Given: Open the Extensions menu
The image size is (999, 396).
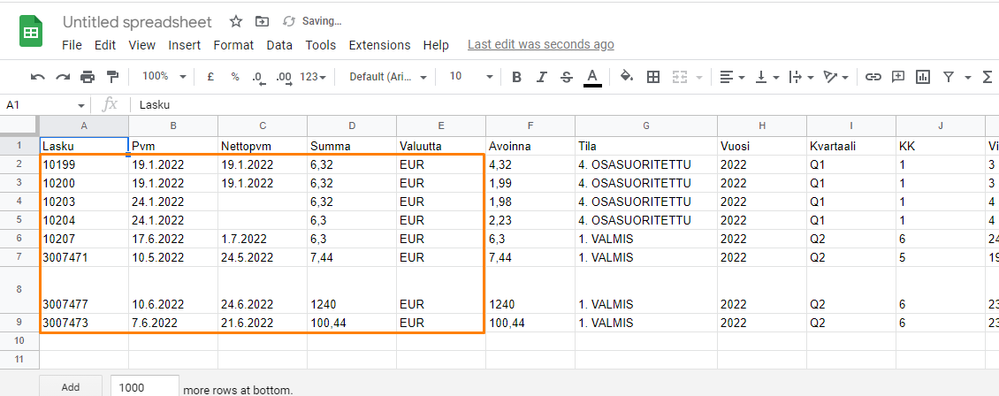Looking at the screenshot, I should click(x=380, y=45).
